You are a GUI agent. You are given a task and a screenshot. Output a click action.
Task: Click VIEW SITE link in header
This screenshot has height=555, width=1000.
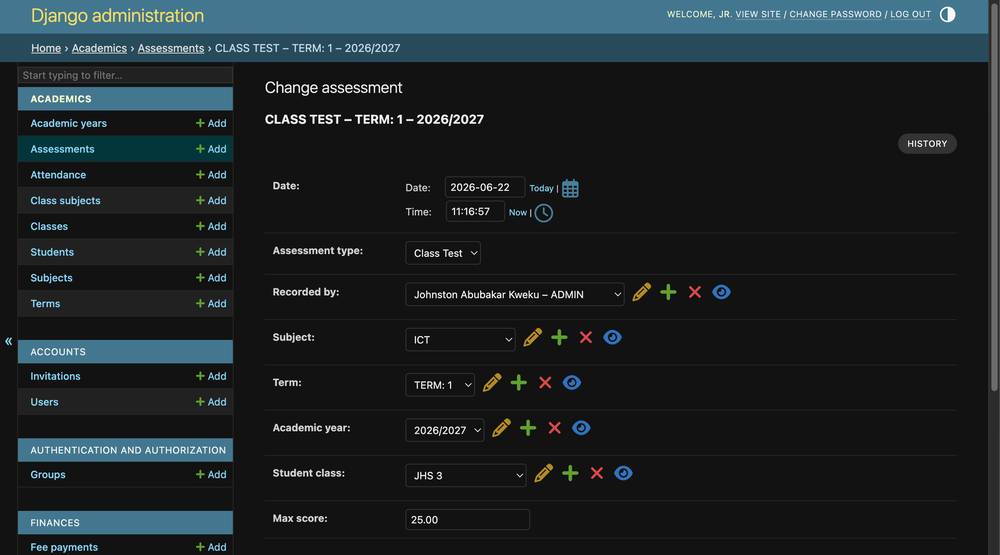(758, 14)
